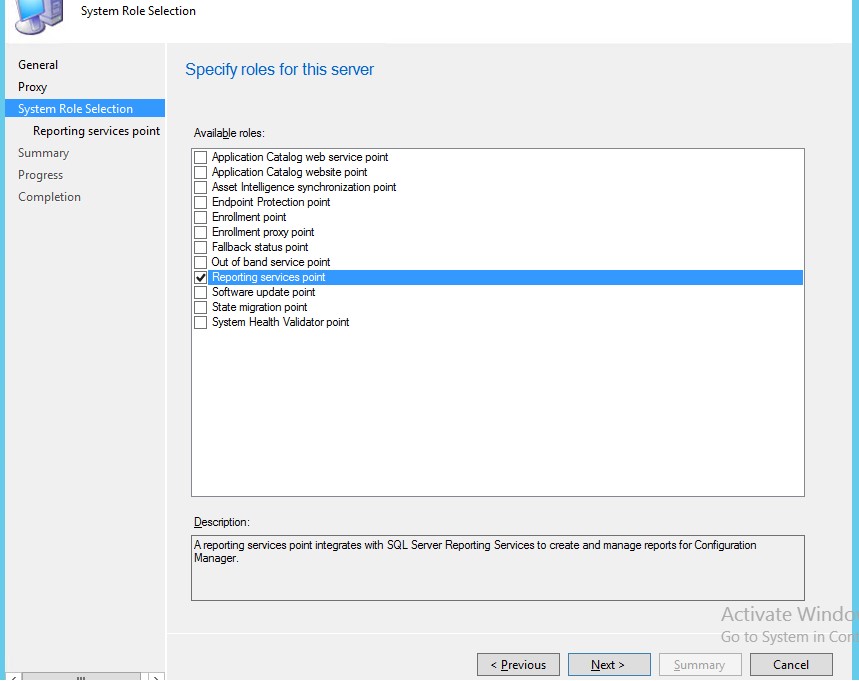
Task: Enable Enrollment proxy point checkbox
Action: tap(201, 232)
